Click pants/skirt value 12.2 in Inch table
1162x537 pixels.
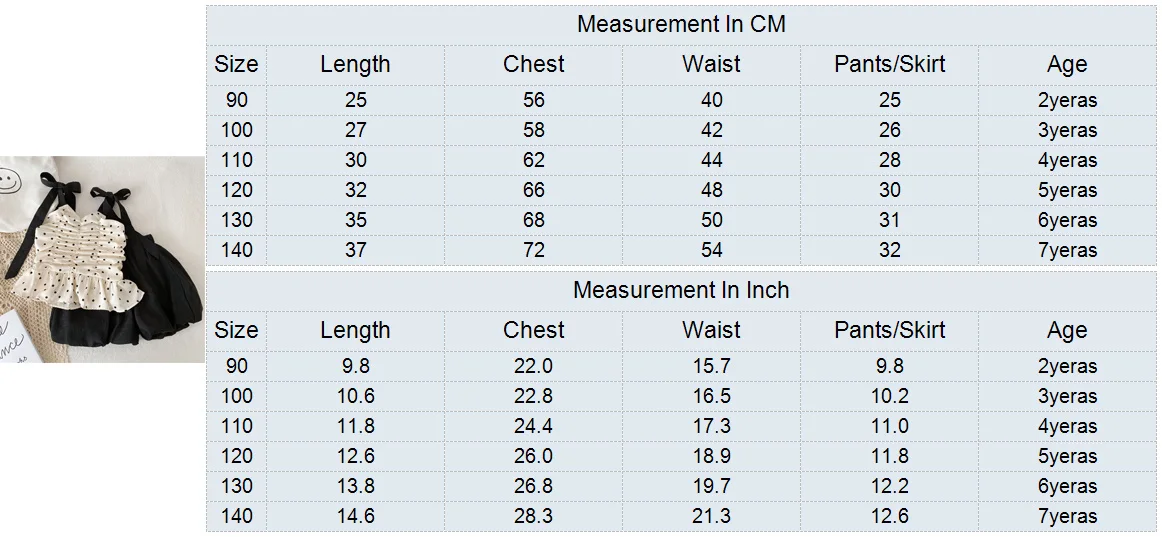(889, 486)
